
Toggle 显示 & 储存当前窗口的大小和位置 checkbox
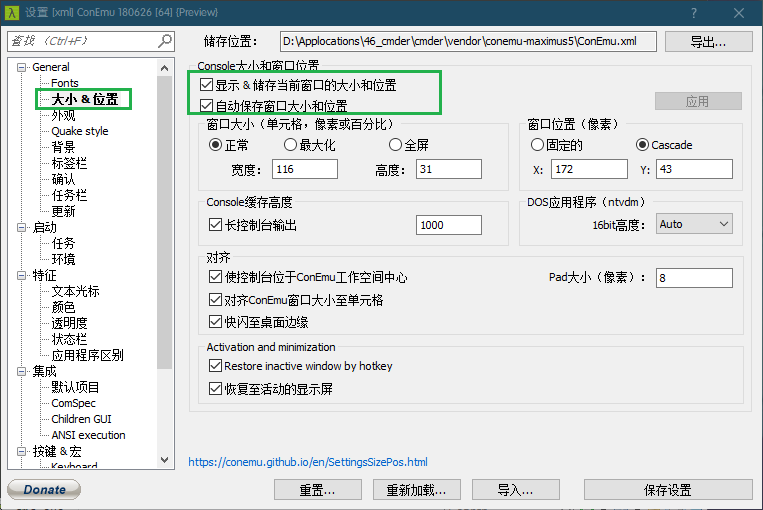(206, 85)
